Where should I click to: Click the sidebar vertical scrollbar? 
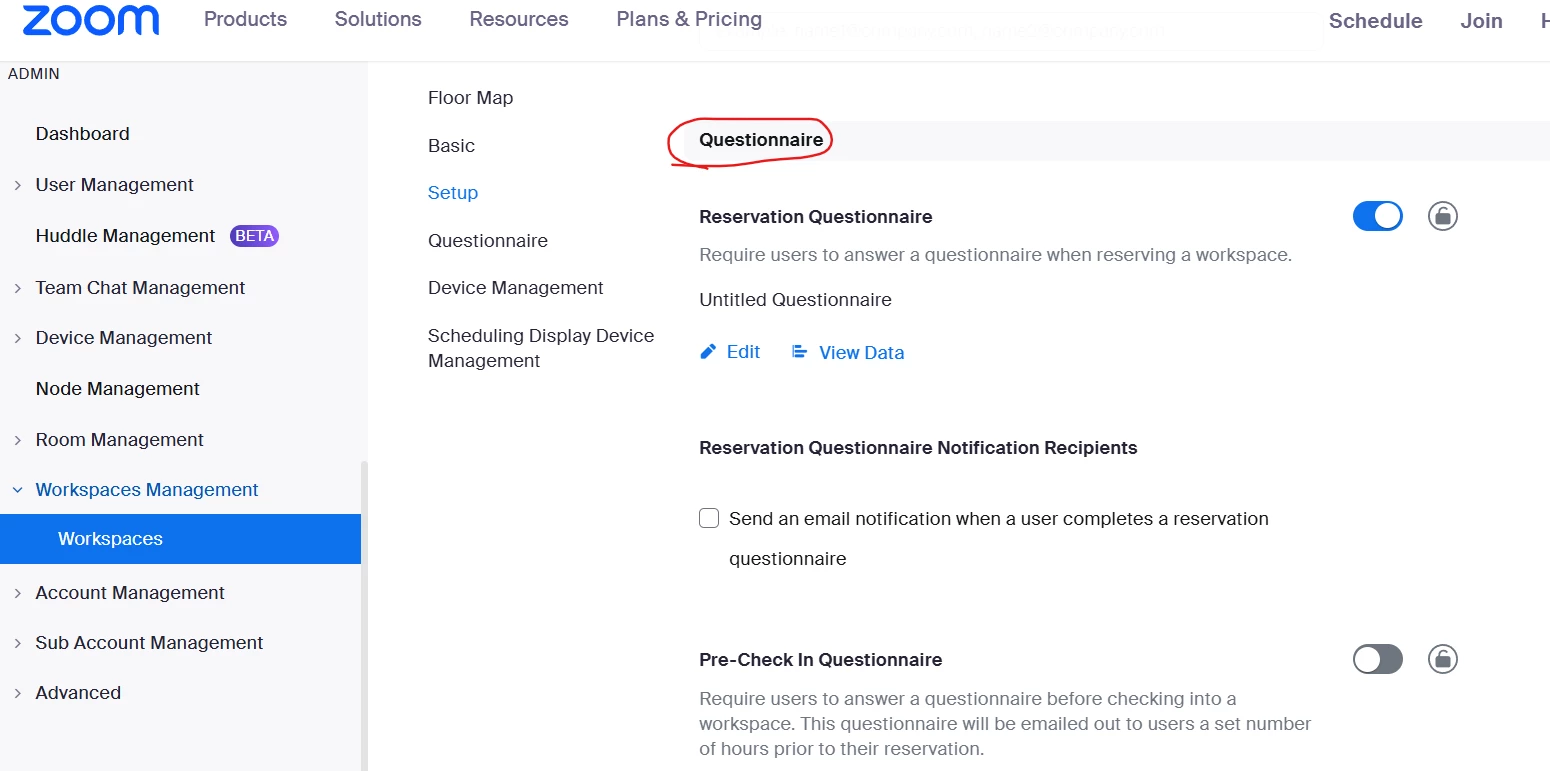pos(364,615)
